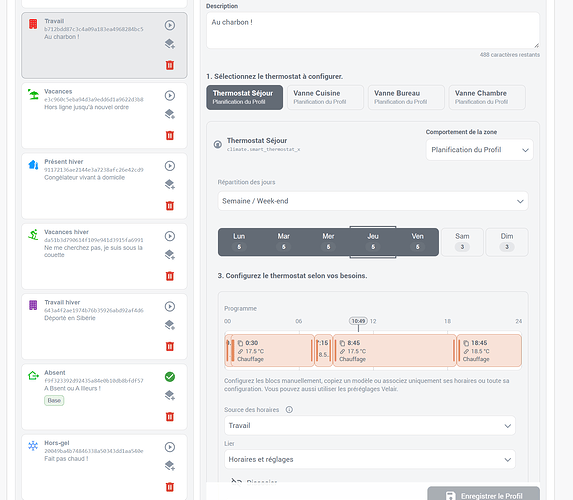
Task: Select the Thermostat Séjour tab
Action: [x=244, y=97]
